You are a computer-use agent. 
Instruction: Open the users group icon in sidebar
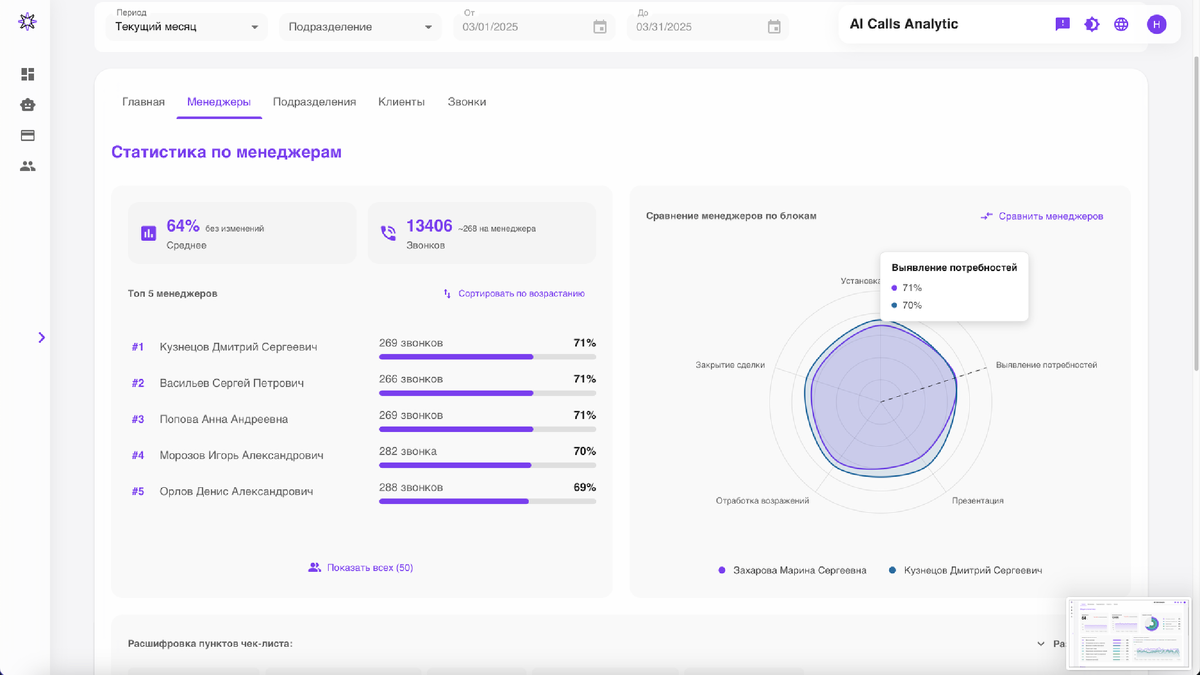[x=28, y=166]
